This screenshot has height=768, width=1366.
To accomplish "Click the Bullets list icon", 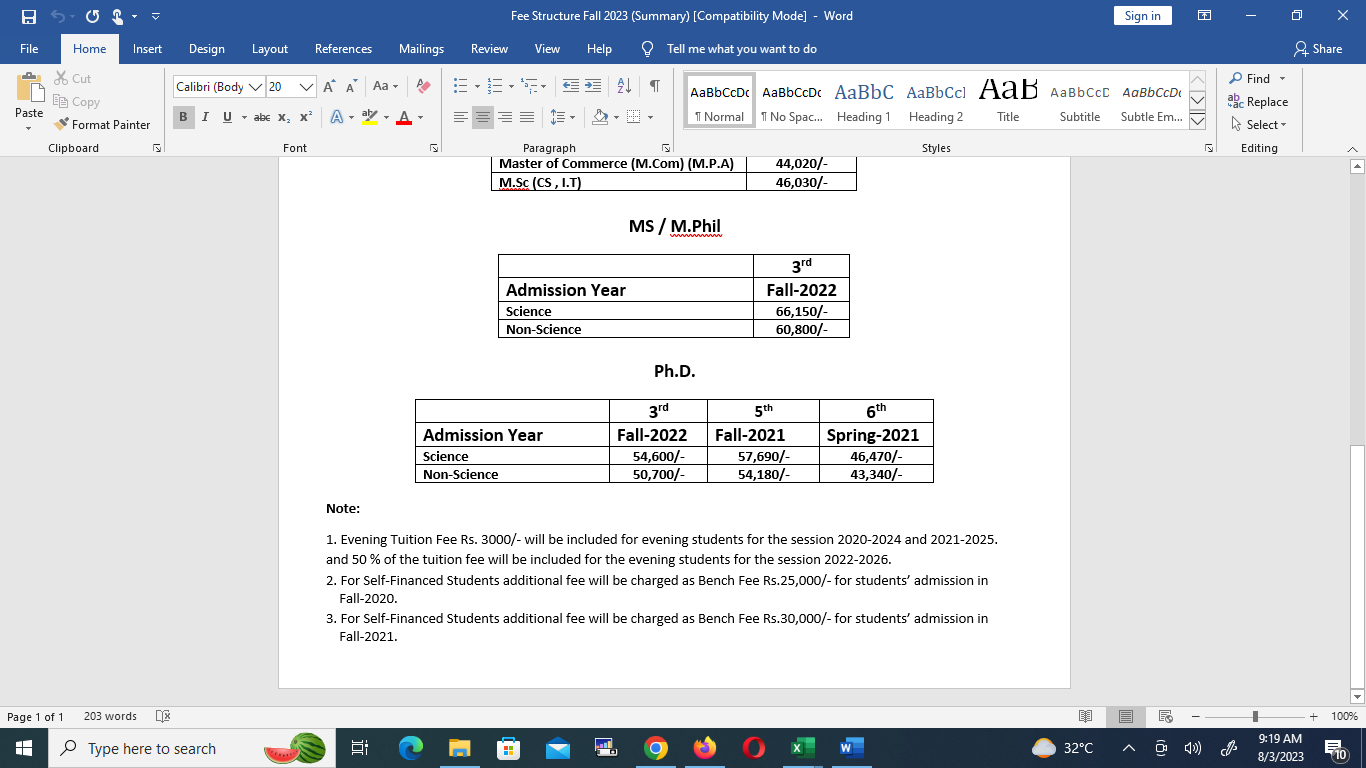I will [x=461, y=87].
